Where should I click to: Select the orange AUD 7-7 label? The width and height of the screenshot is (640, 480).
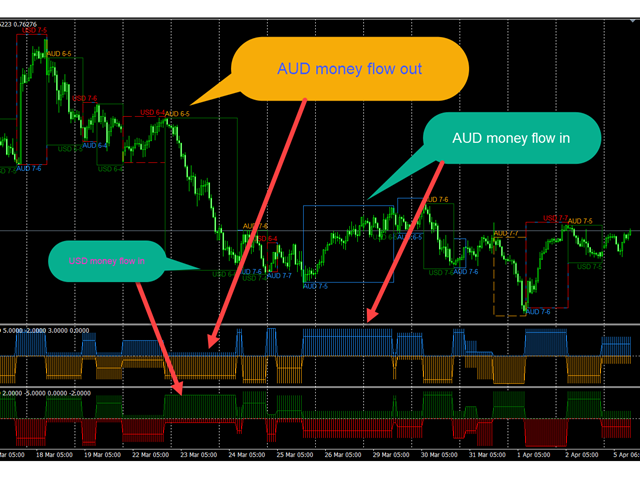506,233
